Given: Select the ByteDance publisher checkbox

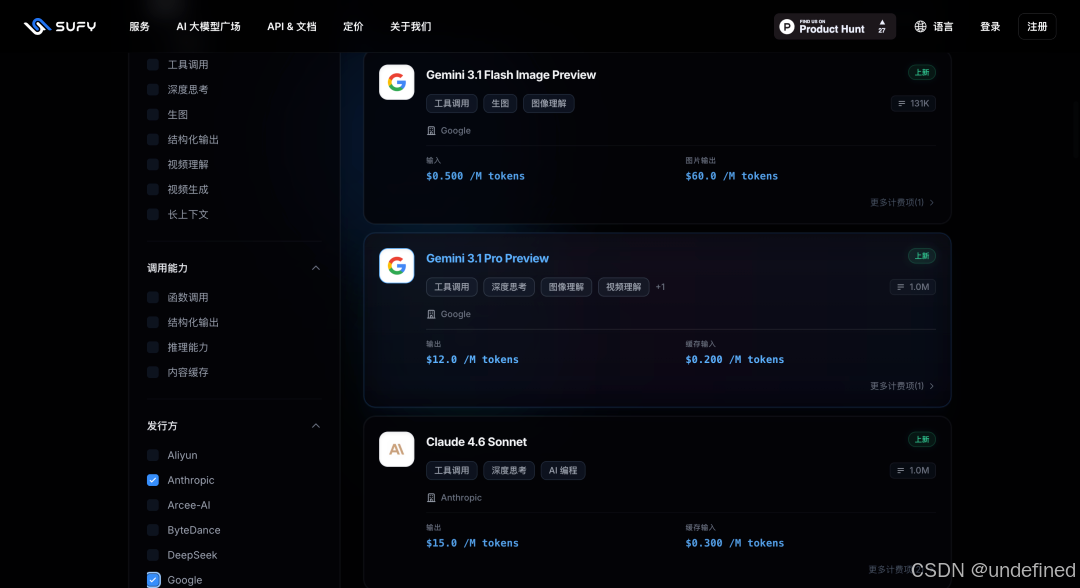Looking at the screenshot, I should [x=153, y=530].
